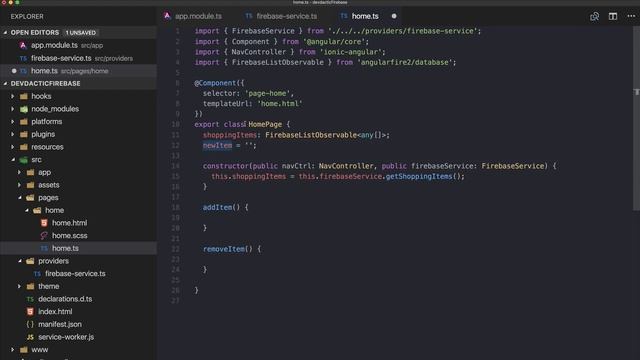Collapse the DEVDACTICFIREBASE project section
The width and height of the screenshot is (640, 360).
5,84
